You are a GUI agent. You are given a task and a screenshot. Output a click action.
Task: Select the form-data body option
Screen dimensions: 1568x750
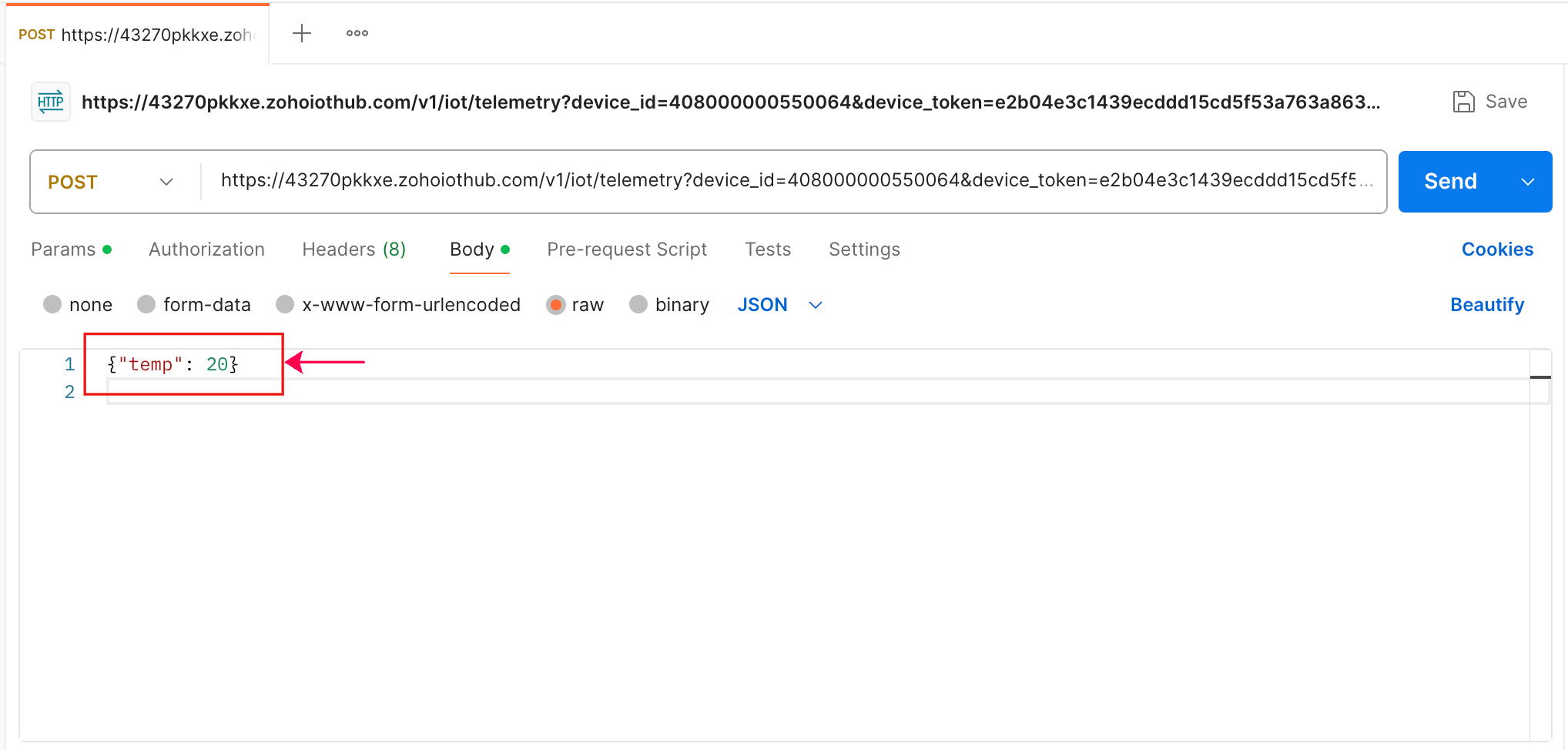click(146, 305)
